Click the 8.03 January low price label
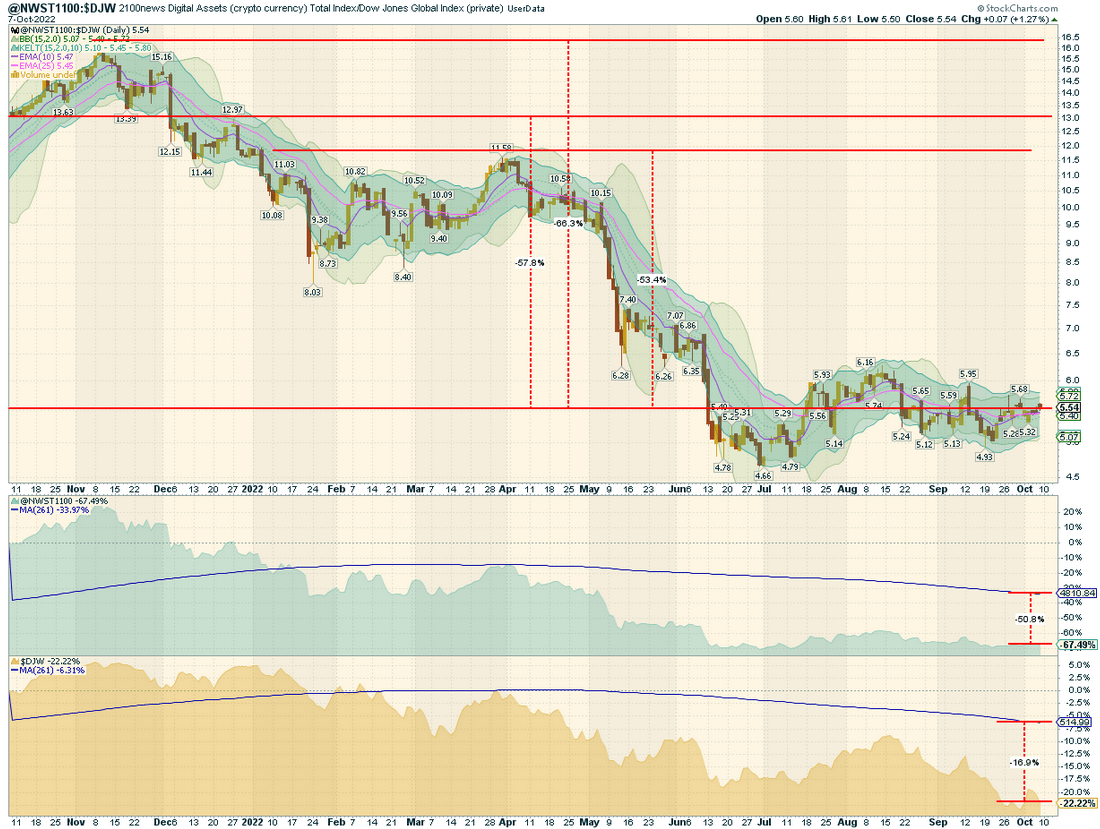Image resolution: width=1100 pixels, height=829 pixels. pyautogui.click(x=312, y=292)
